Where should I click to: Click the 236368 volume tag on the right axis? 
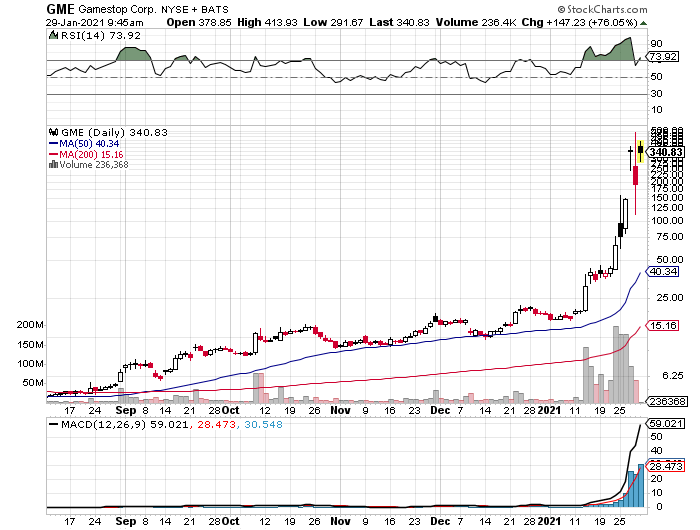(666, 401)
